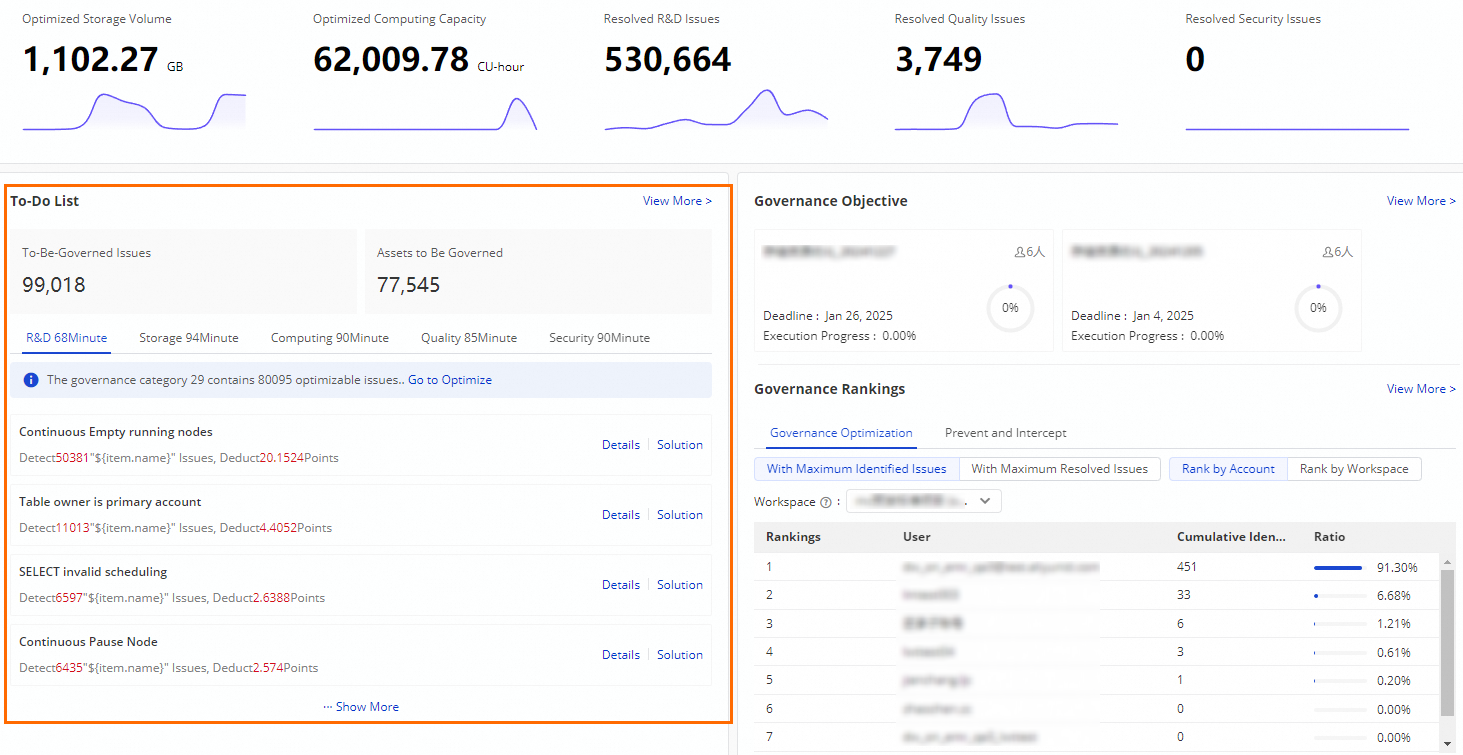
Task: Click the Optimized Storage Volume sparkline chart
Action: pos(134,112)
